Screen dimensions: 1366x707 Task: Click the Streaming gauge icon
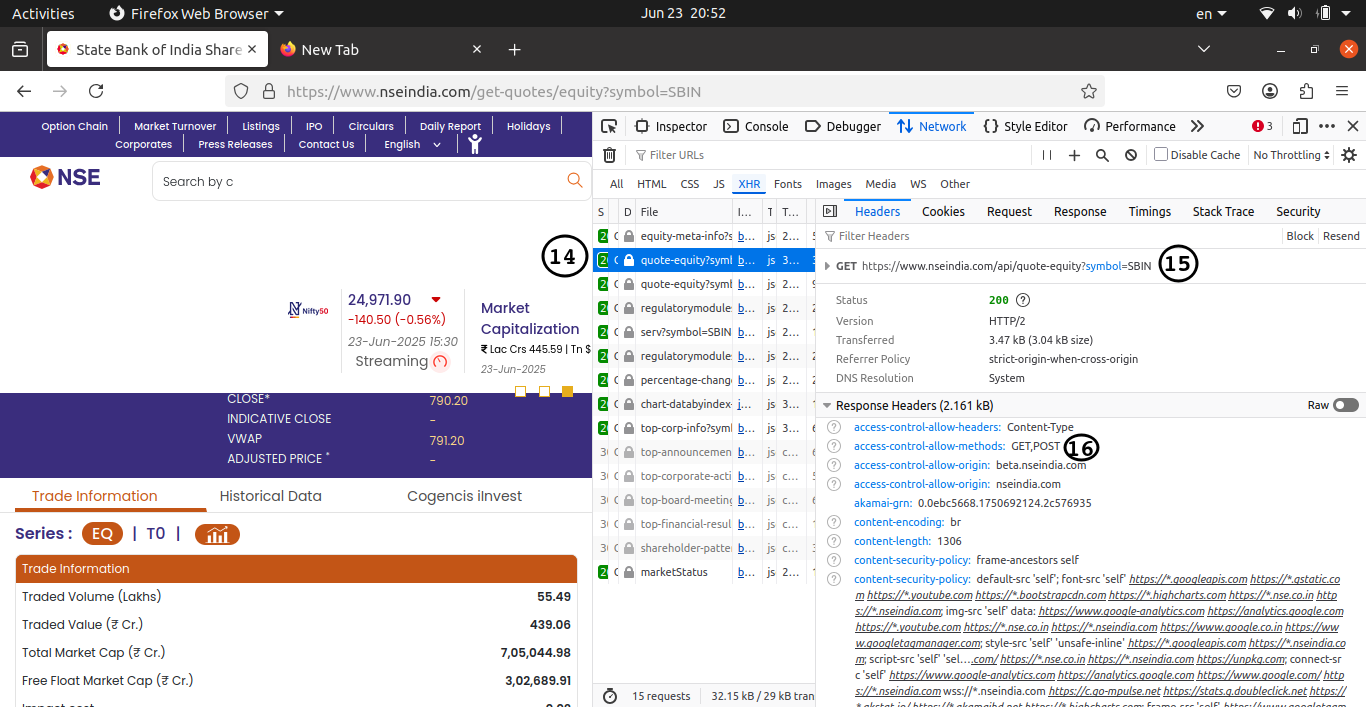pos(440,361)
